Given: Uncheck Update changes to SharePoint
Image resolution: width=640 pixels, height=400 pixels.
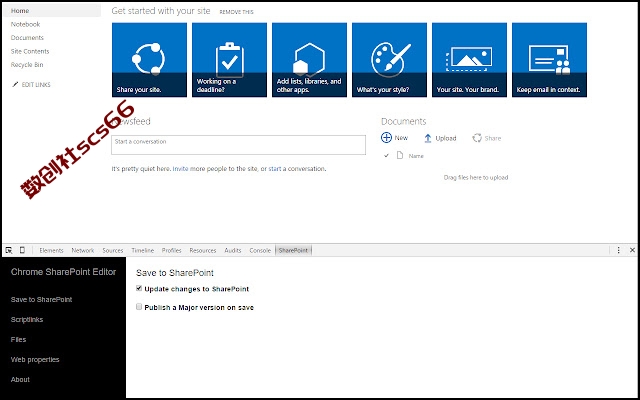Looking at the screenshot, I should 139,288.
